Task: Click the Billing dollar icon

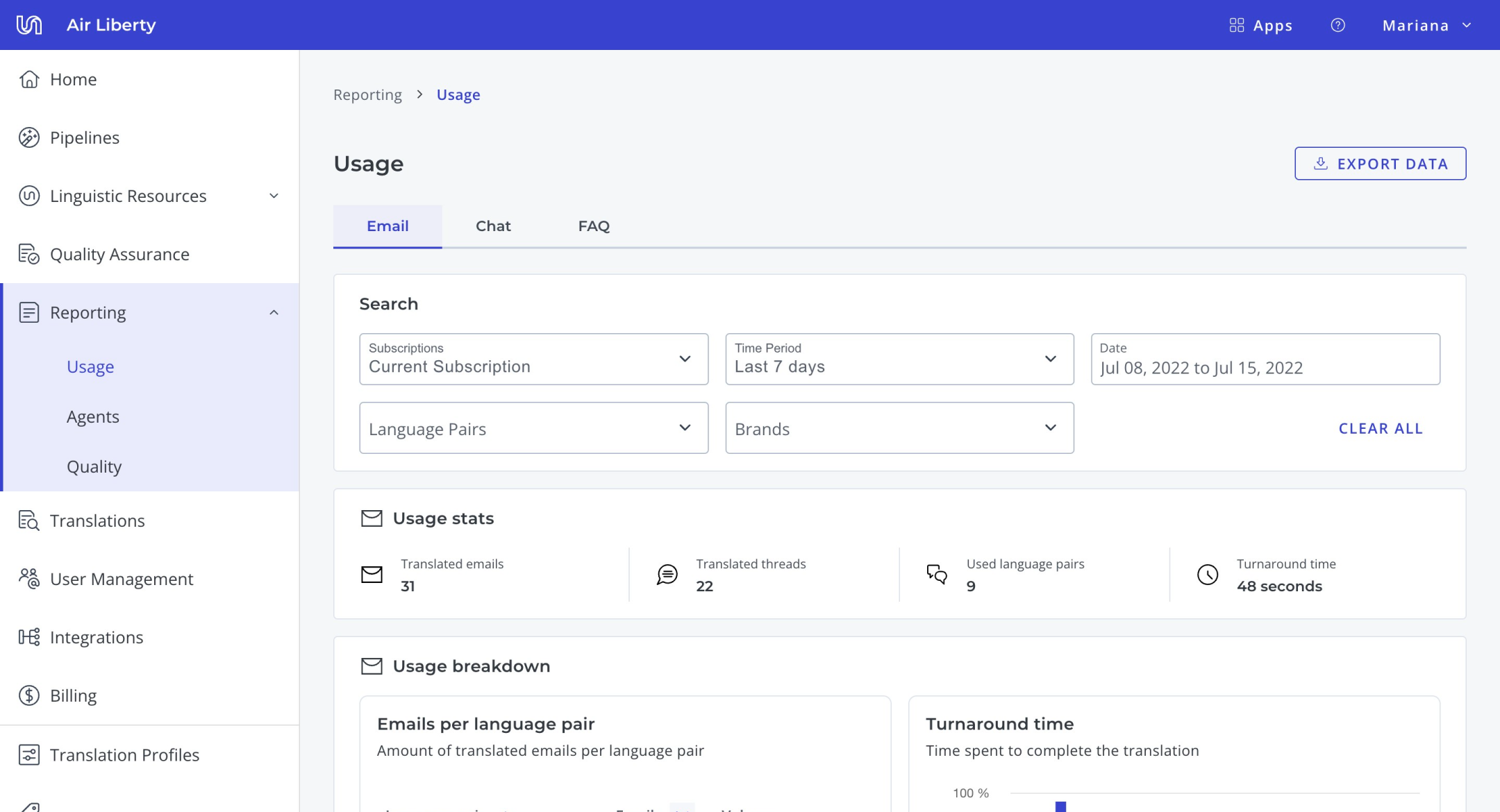Action: click(x=29, y=695)
